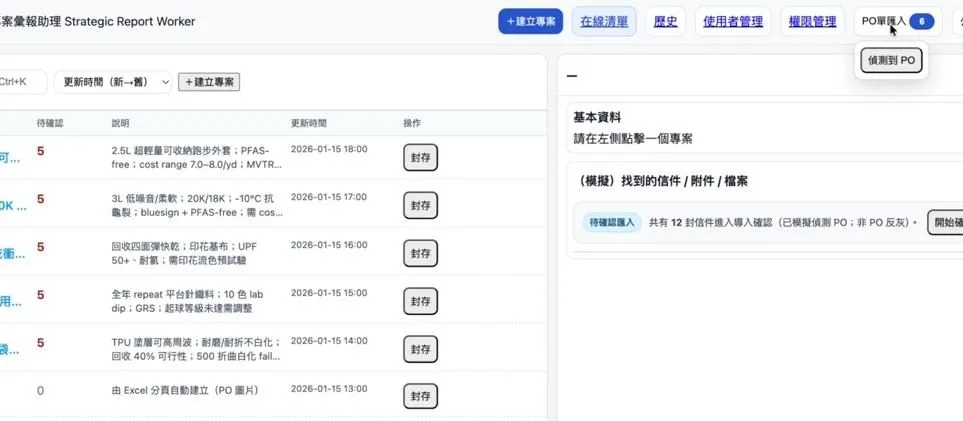The width and height of the screenshot is (963, 421).
Task: Click 封存 for the Excel 分頁自動建立 row
Action: (x=420, y=396)
